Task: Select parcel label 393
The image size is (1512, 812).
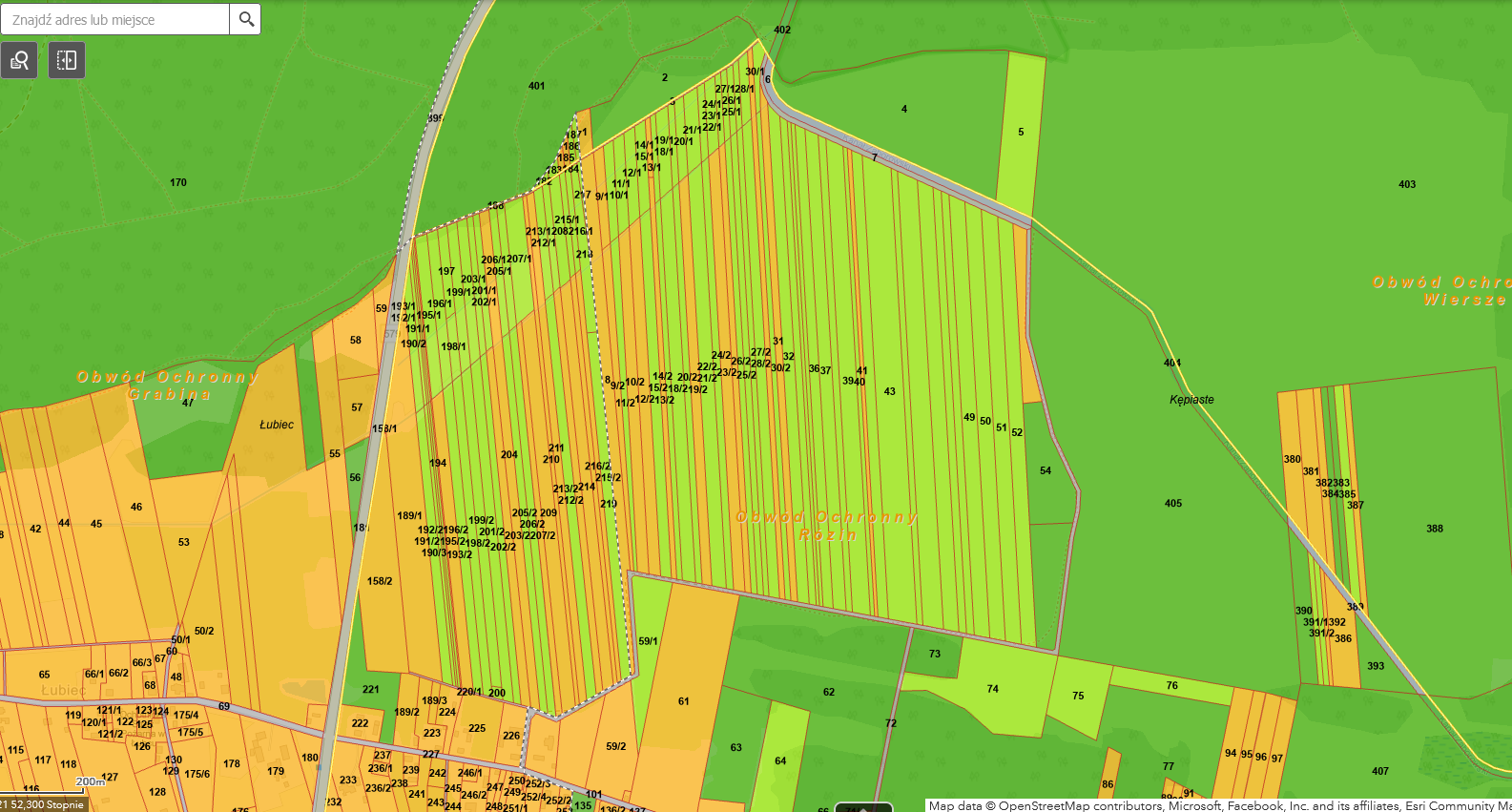Action: 1376,666
